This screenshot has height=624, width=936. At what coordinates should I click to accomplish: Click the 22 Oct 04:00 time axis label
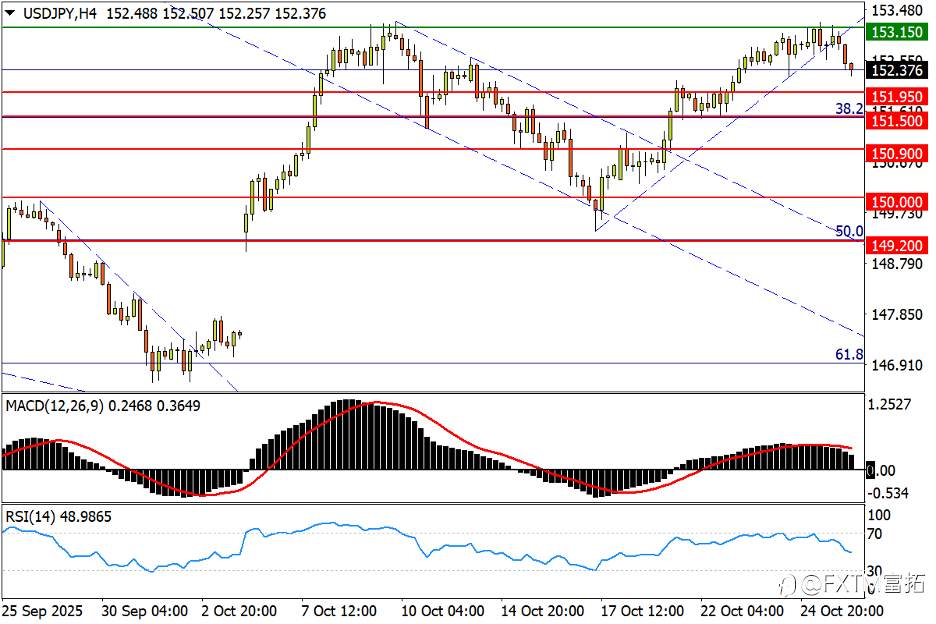(x=742, y=611)
